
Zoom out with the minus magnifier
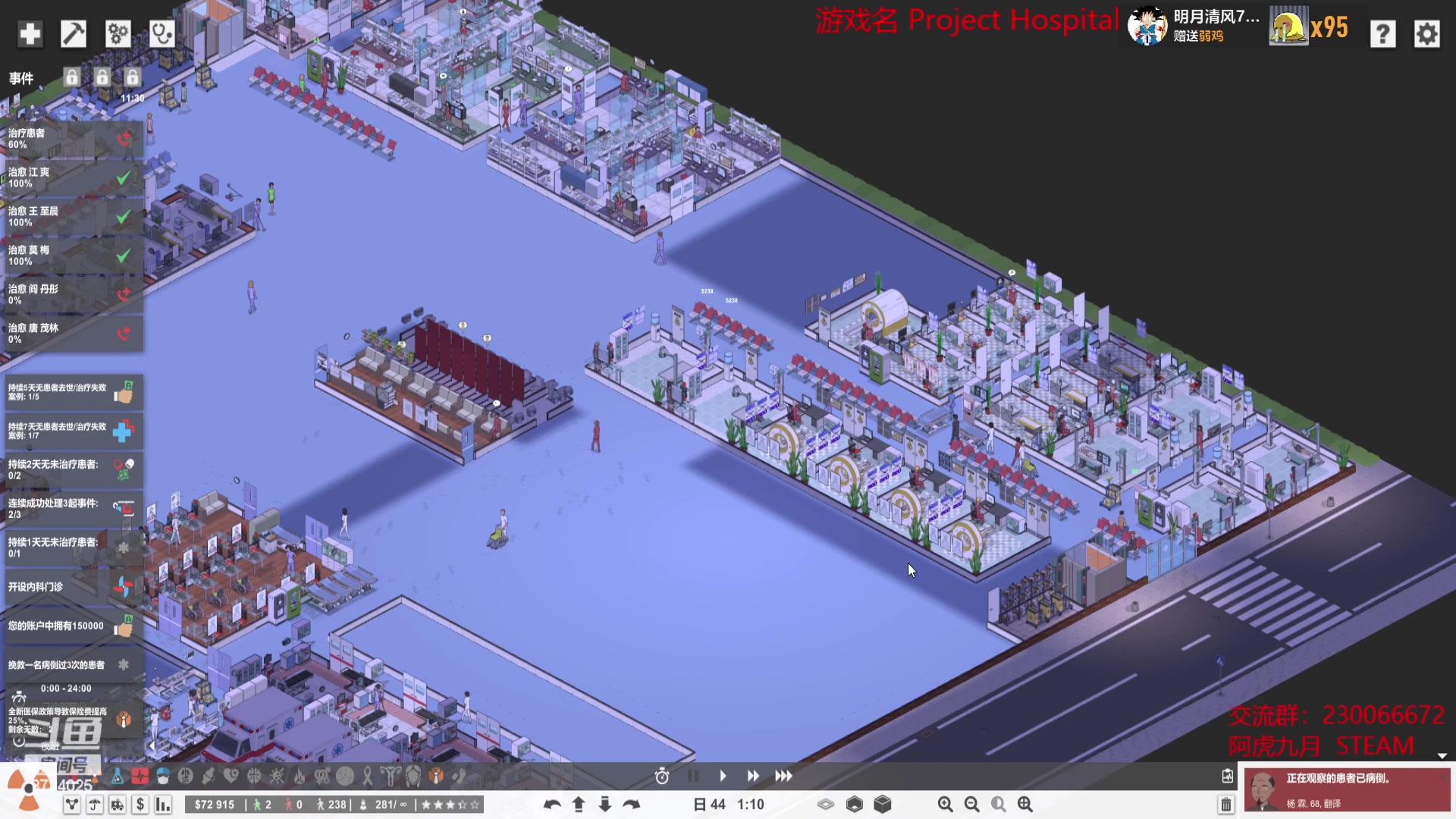[x=971, y=805]
